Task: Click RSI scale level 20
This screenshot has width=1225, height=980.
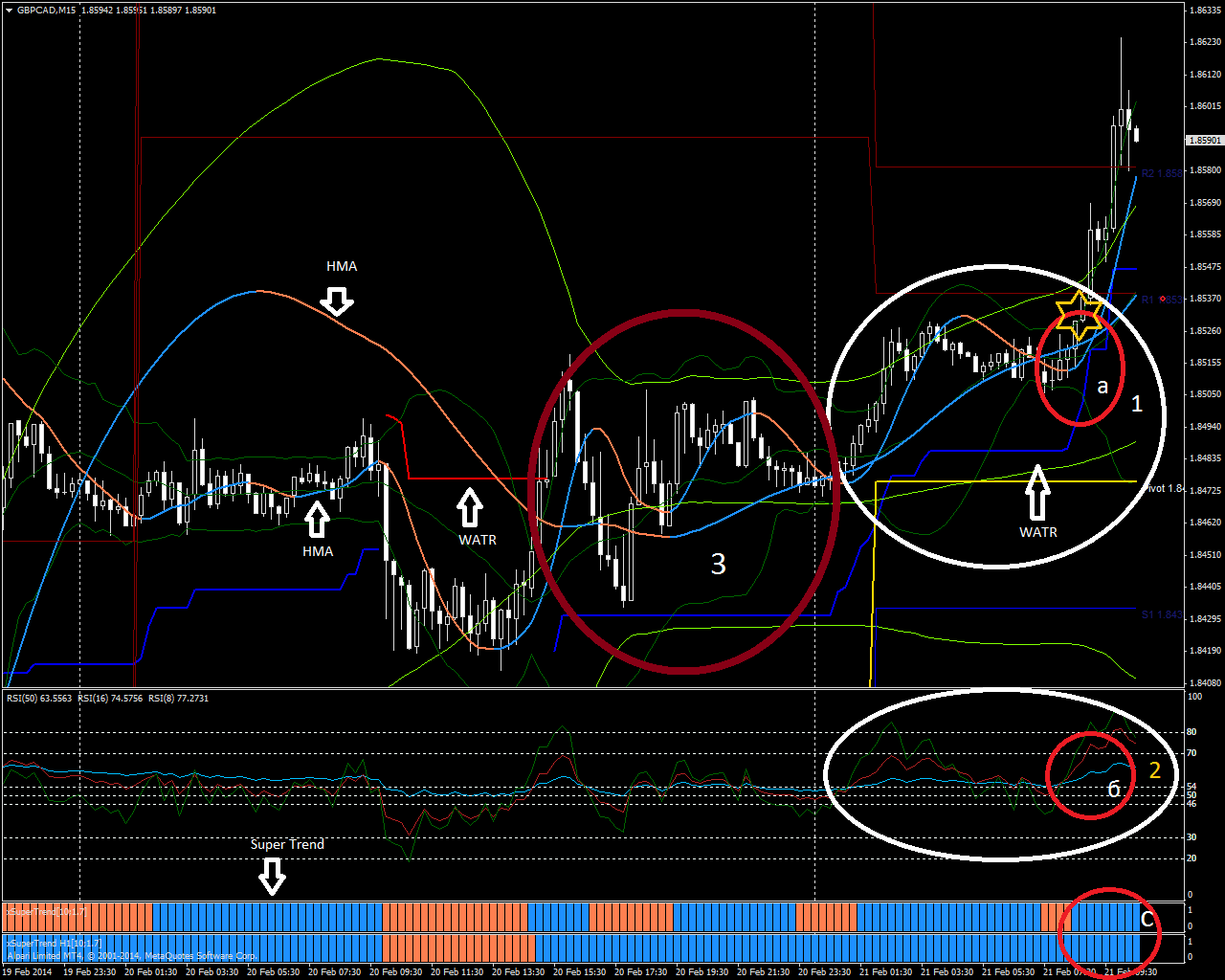Action: pyautogui.click(x=1192, y=858)
